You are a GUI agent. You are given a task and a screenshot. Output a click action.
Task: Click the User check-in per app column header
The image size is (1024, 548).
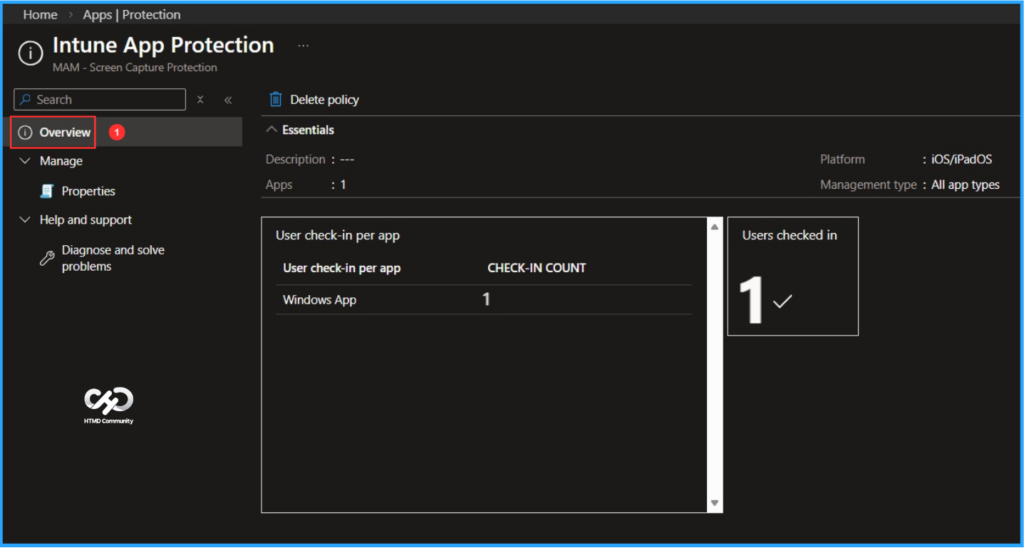(x=342, y=268)
